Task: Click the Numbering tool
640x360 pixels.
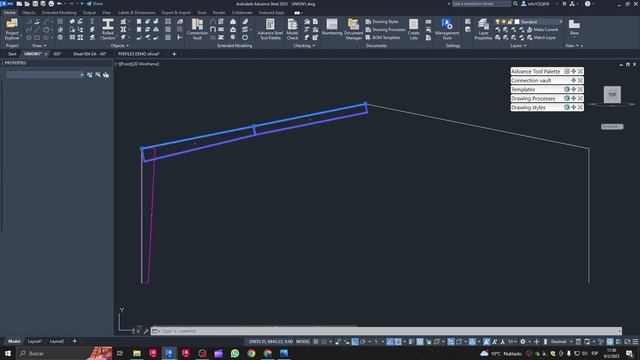Action: [x=332, y=27]
